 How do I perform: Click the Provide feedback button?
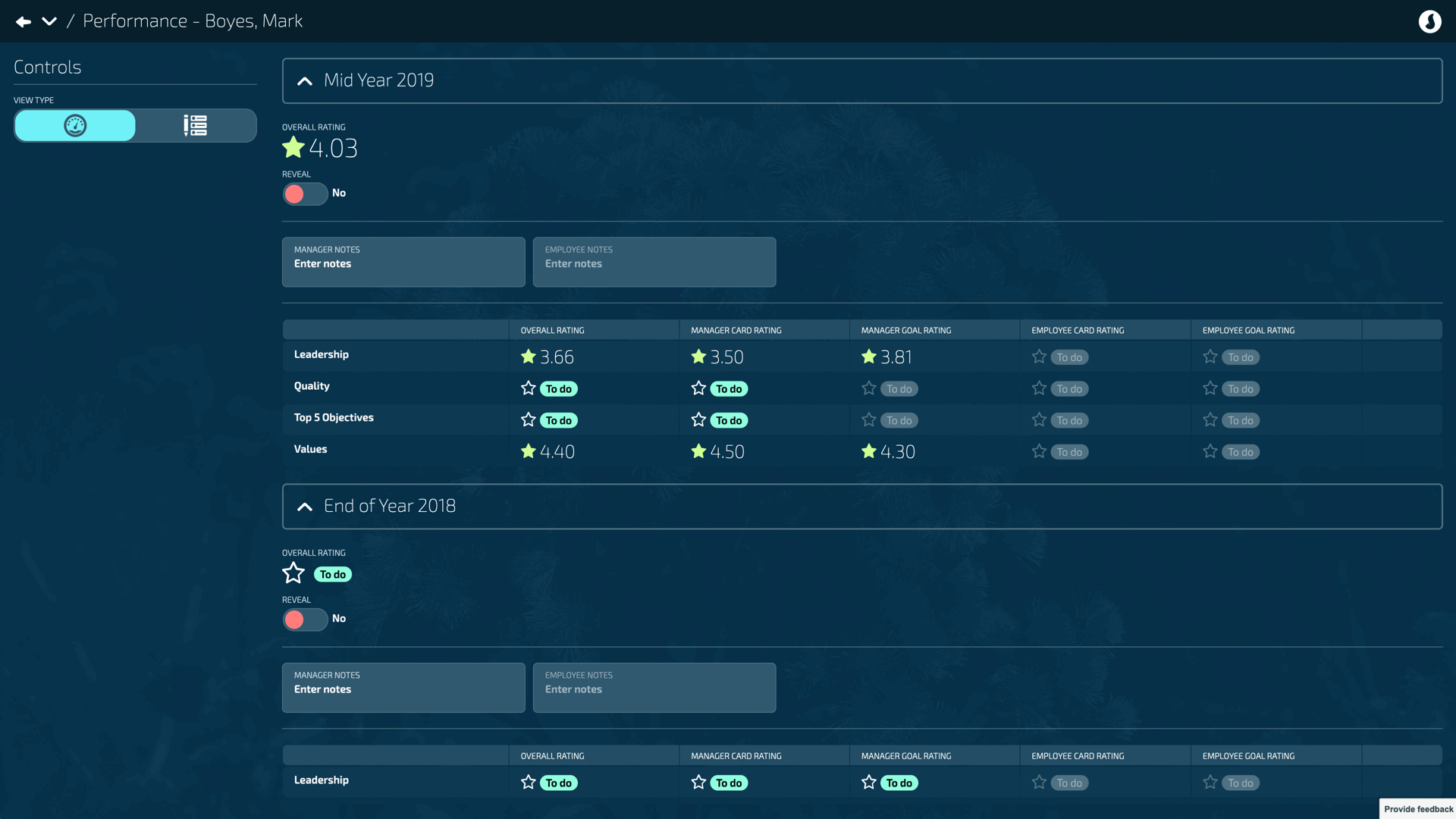tap(1417, 809)
